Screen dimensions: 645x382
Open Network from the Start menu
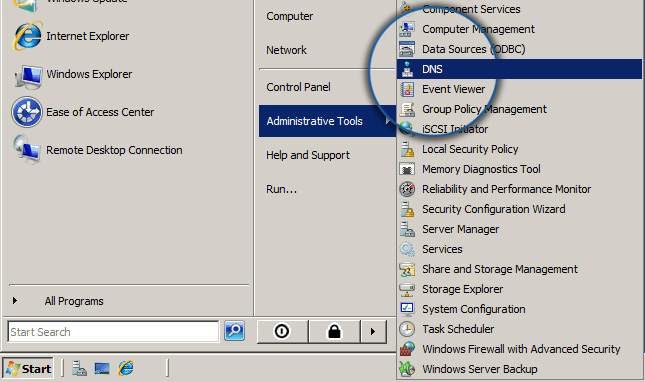tap(286, 50)
